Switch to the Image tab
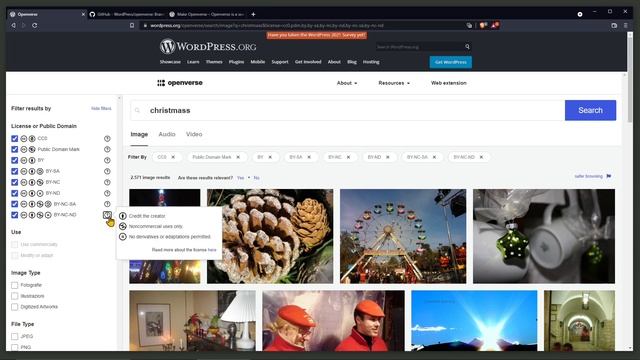640x360 pixels. tap(139, 134)
